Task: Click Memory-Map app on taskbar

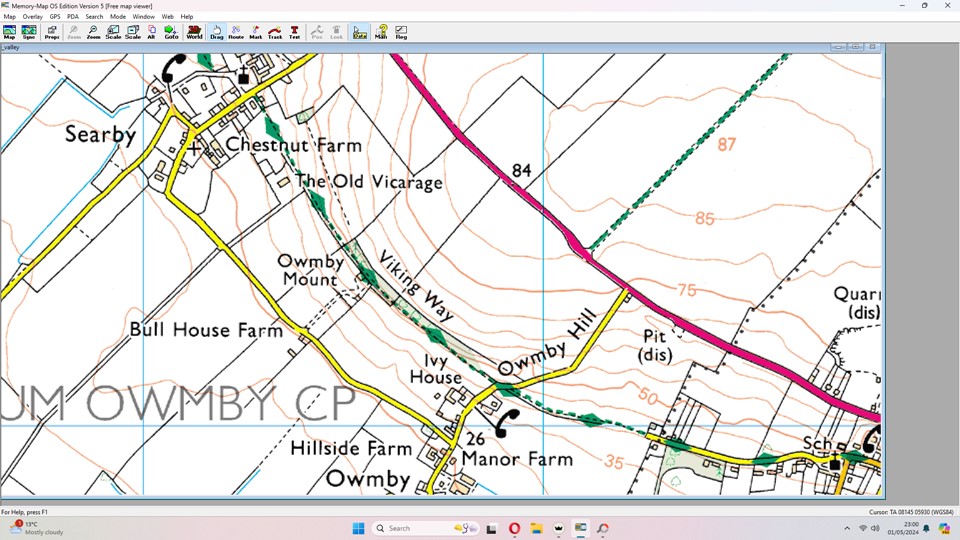Action: (580, 528)
